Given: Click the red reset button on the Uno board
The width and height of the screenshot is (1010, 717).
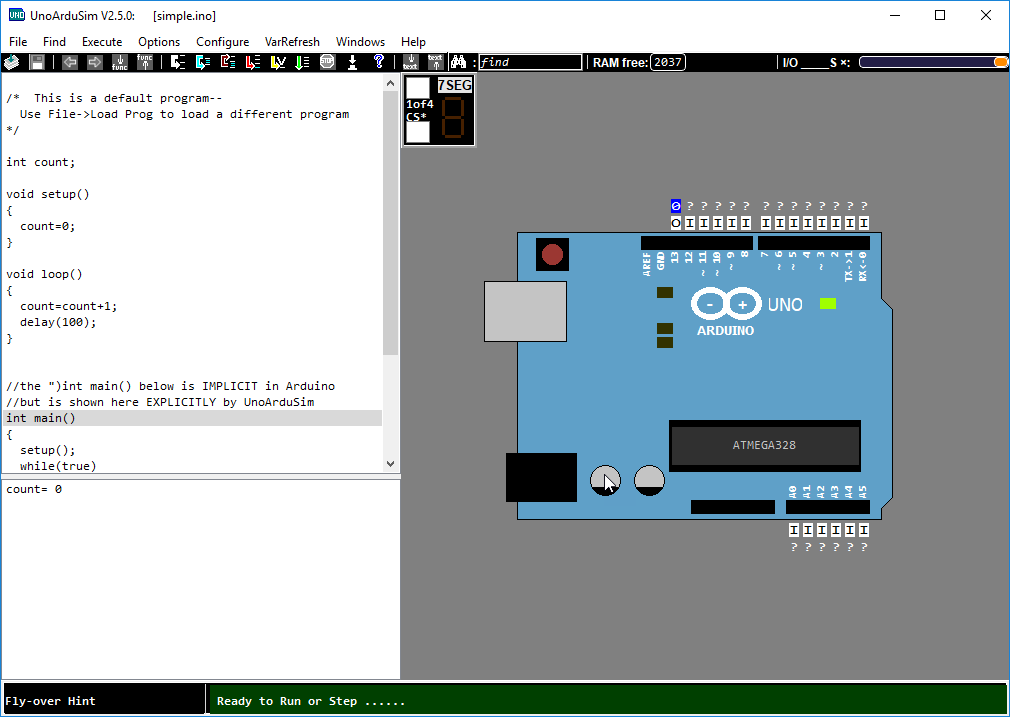Looking at the screenshot, I should pos(552,254).
